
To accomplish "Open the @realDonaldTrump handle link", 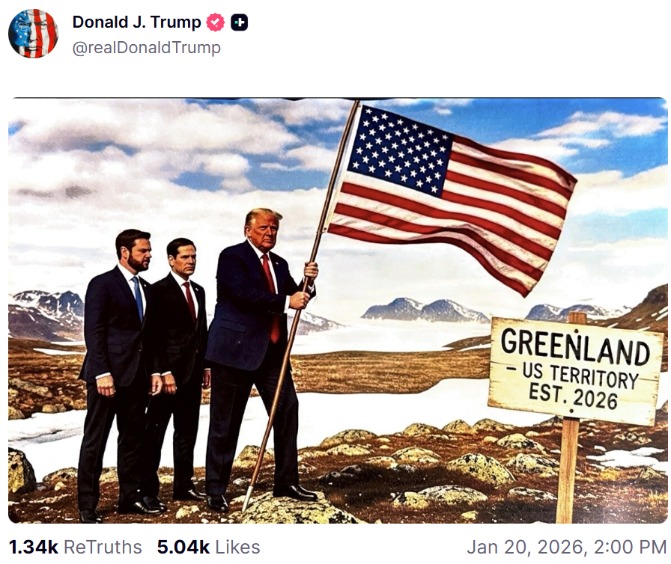I will 146,47.
